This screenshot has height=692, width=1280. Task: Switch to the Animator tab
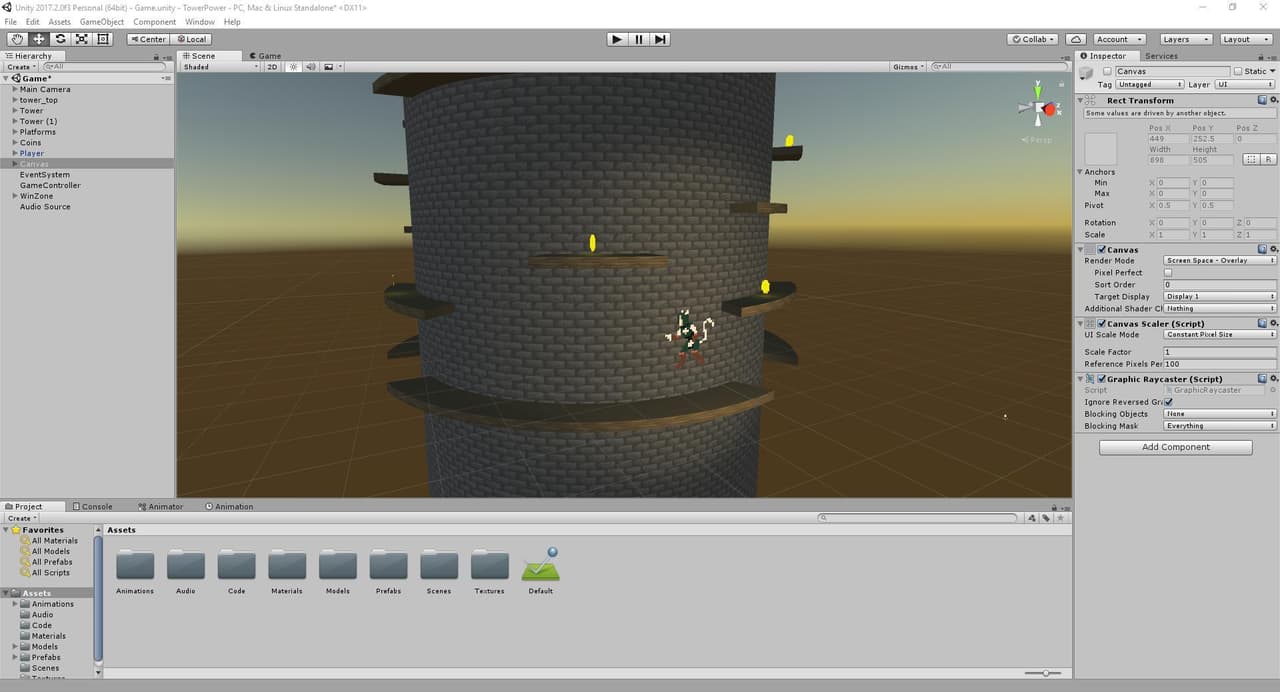tap(160, 506)
